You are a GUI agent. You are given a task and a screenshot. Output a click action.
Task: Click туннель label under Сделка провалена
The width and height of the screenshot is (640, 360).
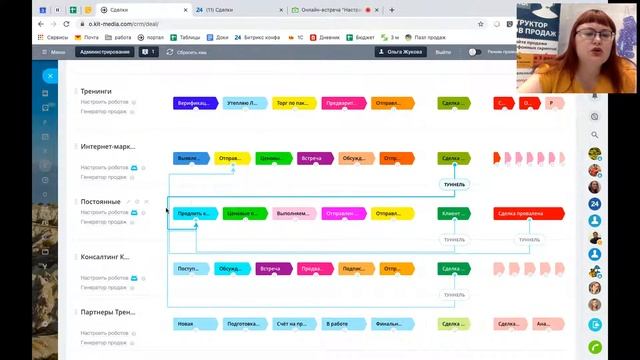coord(529,240)
